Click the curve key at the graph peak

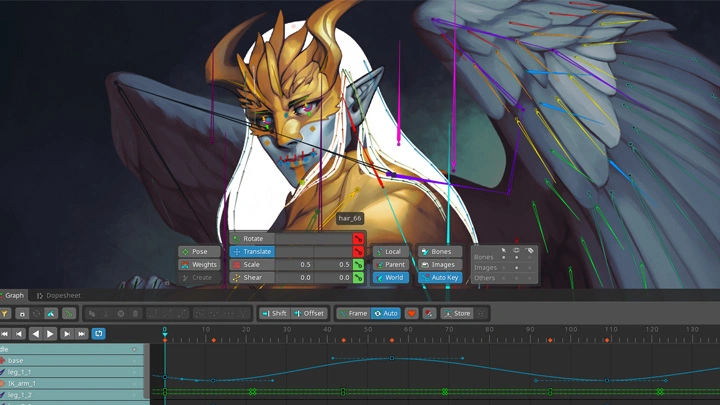[x=392, y=358]
